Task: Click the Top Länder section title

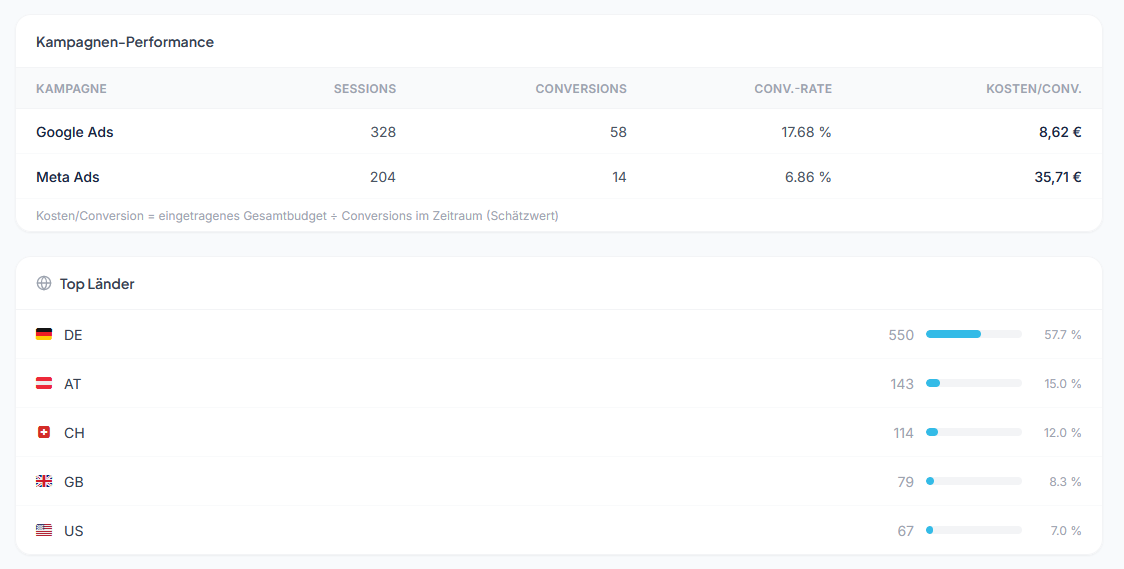Action: (x=97, y=284)
